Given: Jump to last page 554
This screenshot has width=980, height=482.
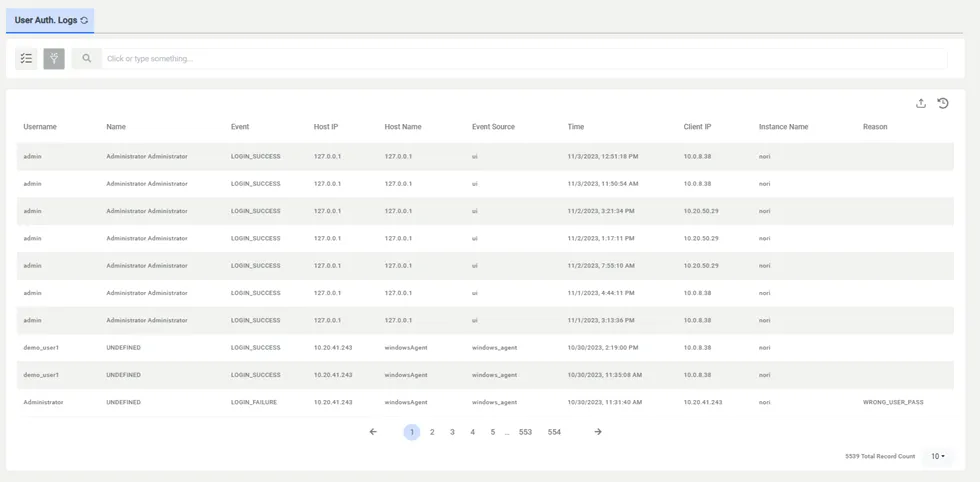Looking at the screenshot, I should 554,432.
